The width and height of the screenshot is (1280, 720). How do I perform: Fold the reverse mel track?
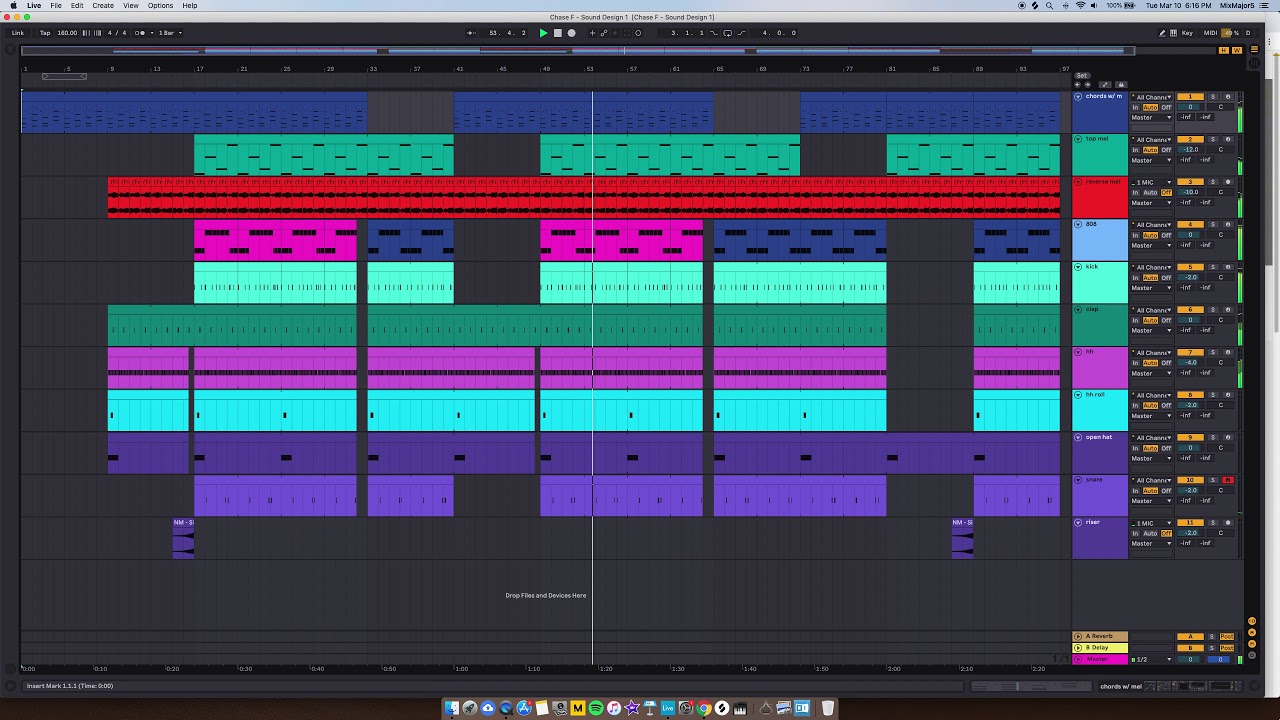point(1078,182)
